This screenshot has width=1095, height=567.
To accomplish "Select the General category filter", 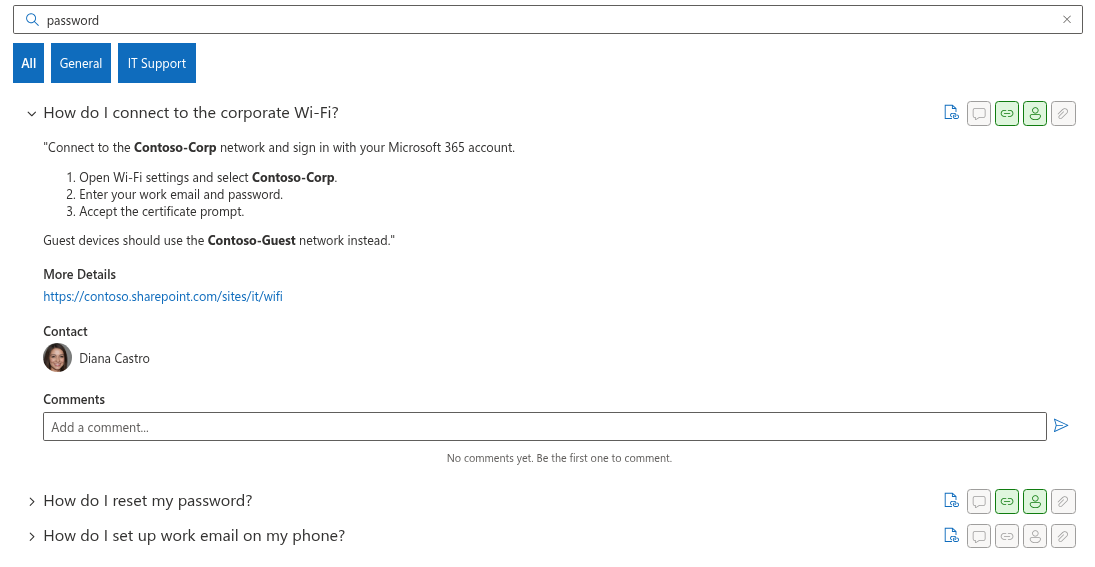I will 81,63.
